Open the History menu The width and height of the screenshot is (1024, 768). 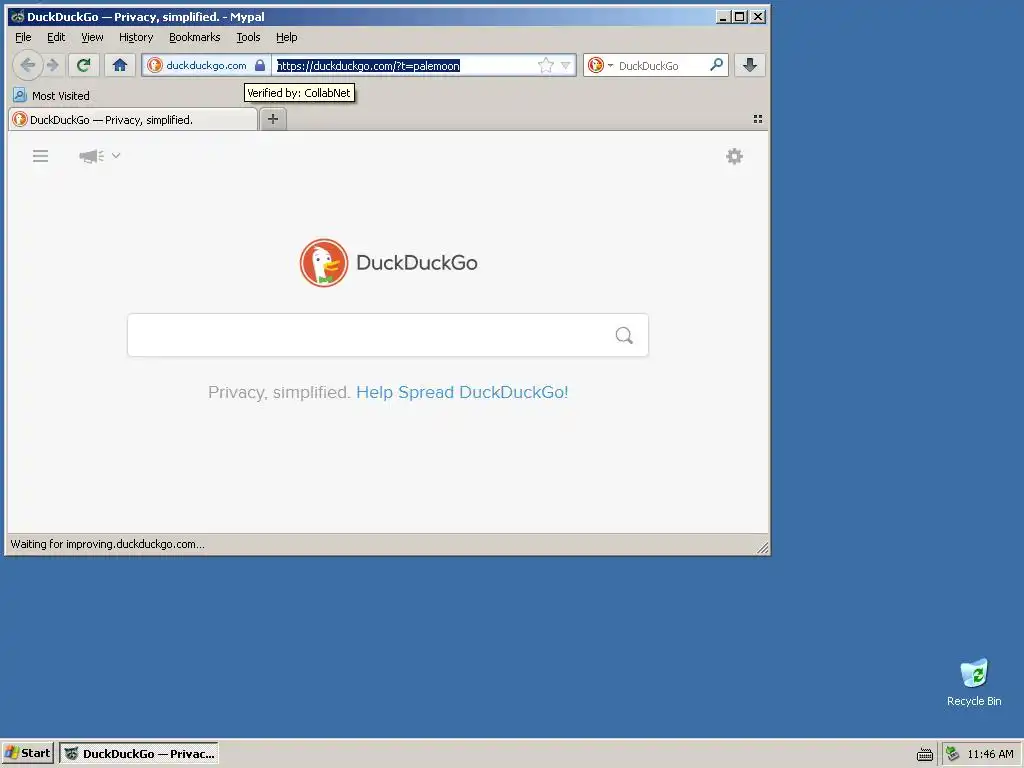coord(136,37)
